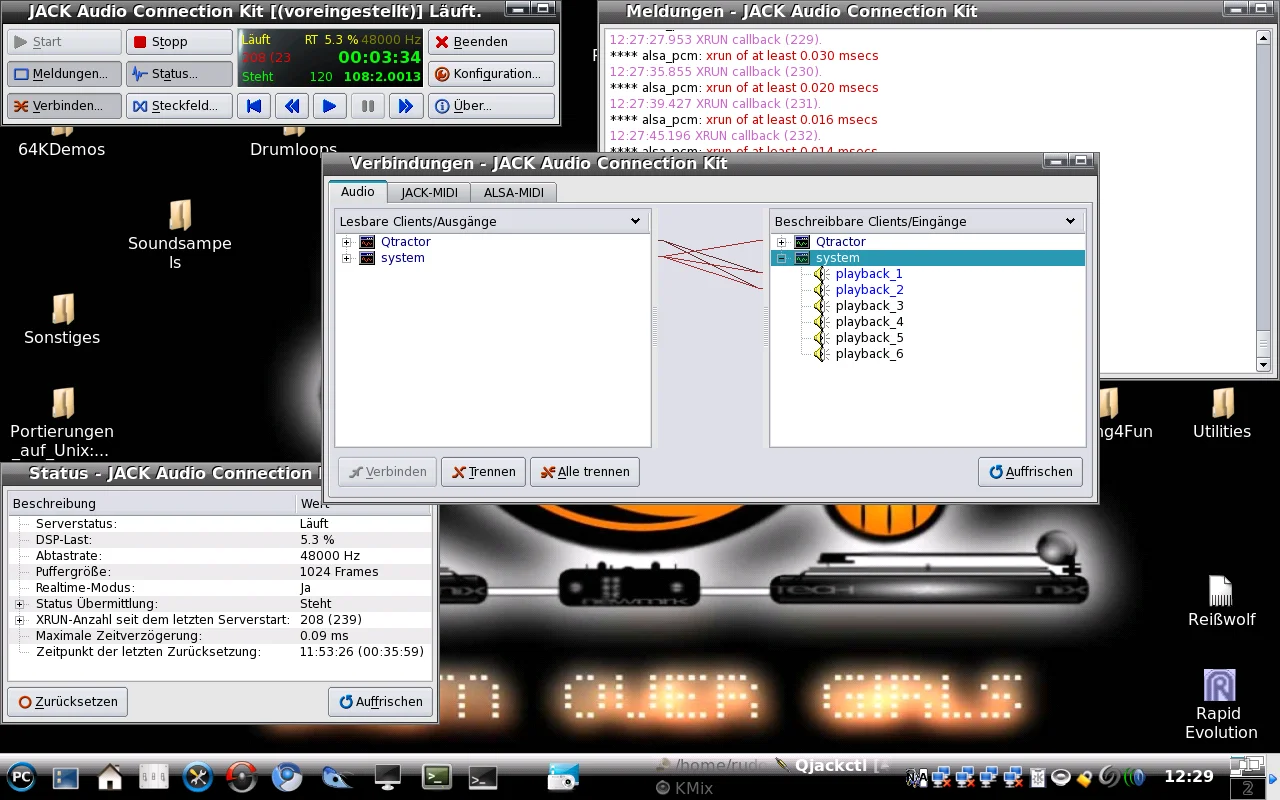Open the Über about dialog
This screenshot has width=1280, height=800.
point(491,106)
